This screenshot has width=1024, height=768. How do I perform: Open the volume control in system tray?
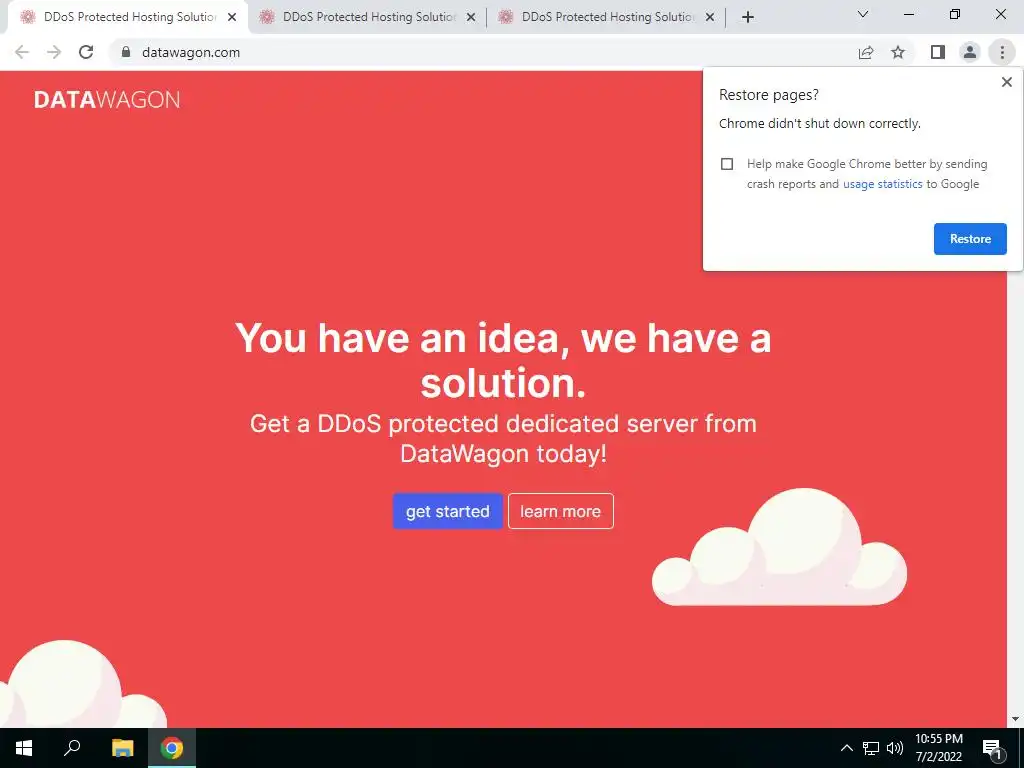[895, 748]
